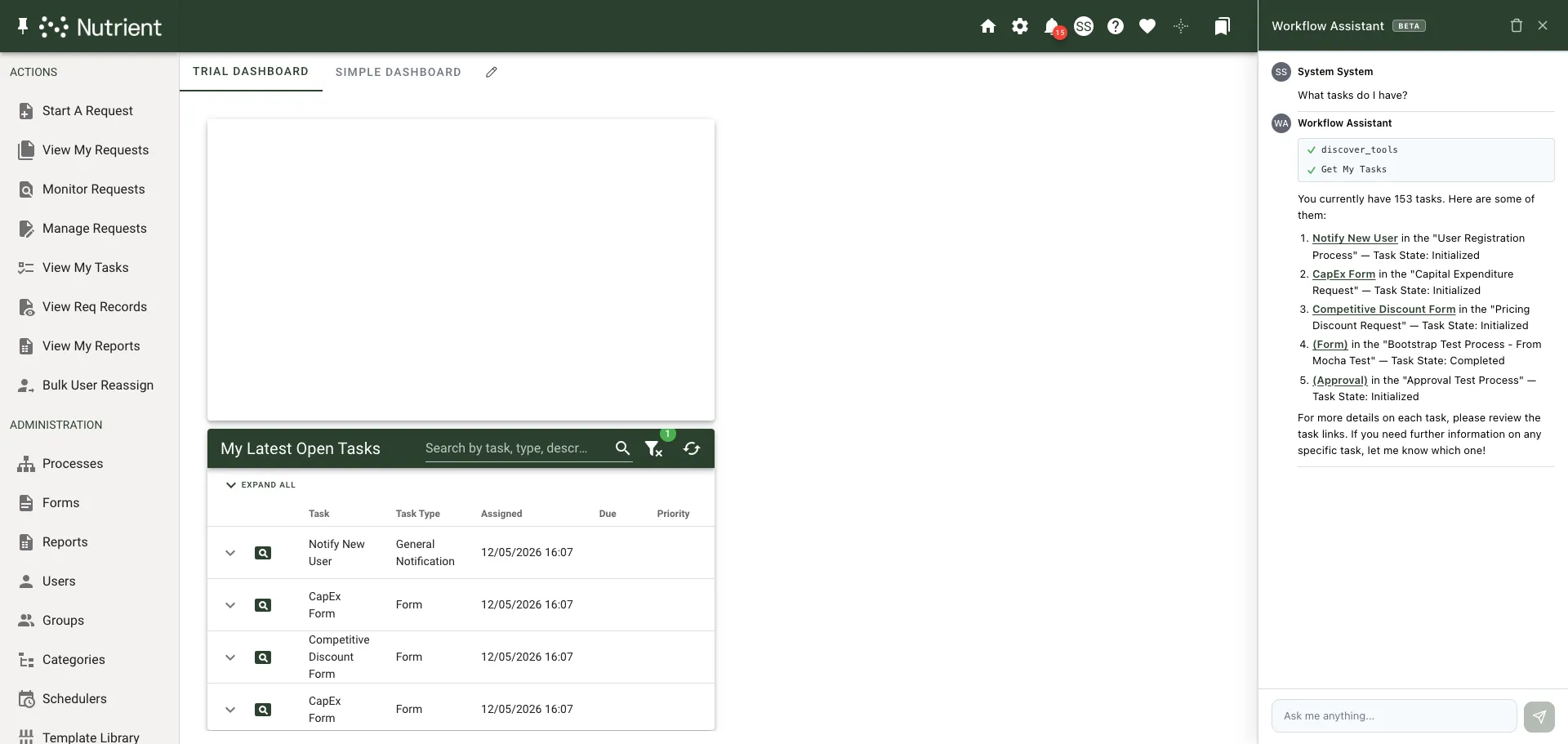1568x744 pixels.
Task: Open View My Reports
Action: coord(89,346)
